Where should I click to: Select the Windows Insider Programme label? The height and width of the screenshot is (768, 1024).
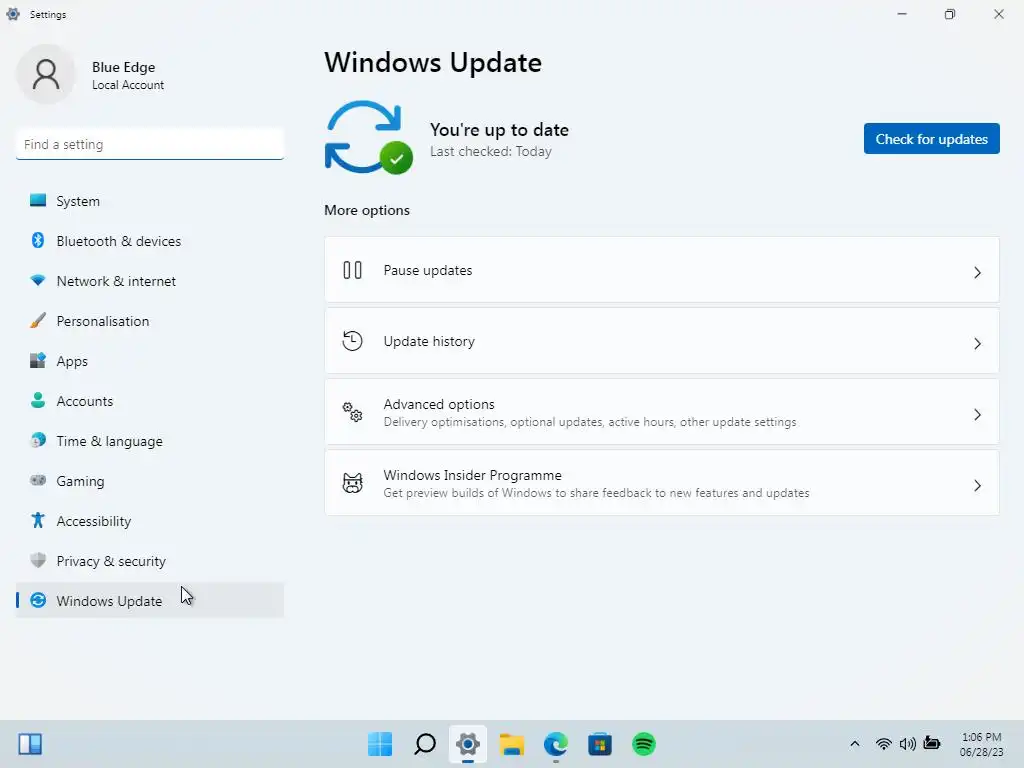tap(472, 475)
